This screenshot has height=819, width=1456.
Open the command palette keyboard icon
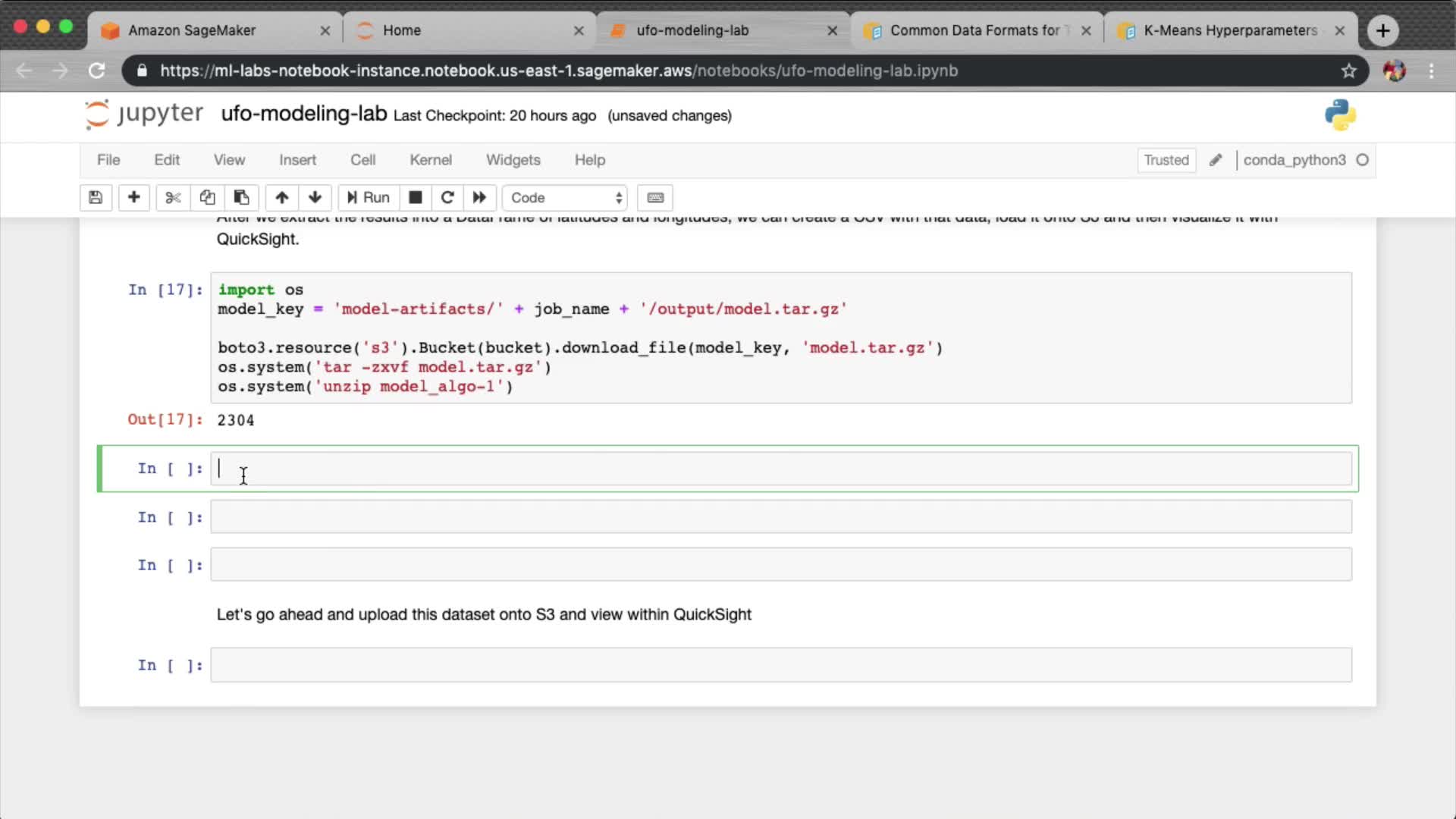(655, 198)
